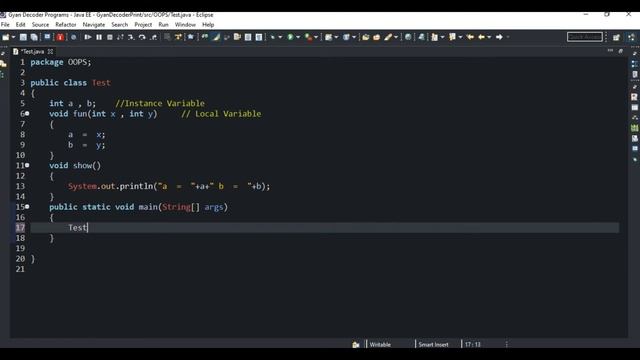Open the Search menu

click(120, 25)
